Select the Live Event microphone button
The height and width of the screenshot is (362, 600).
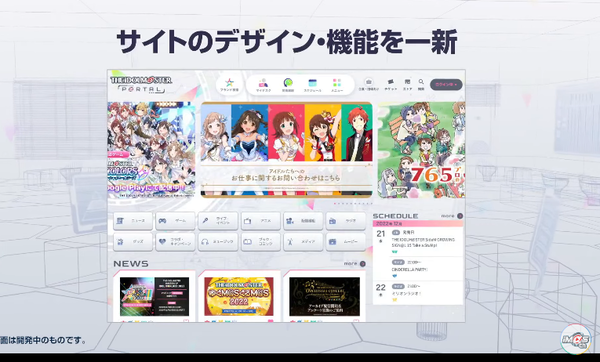pyautogui.click(x=218, y=221)
